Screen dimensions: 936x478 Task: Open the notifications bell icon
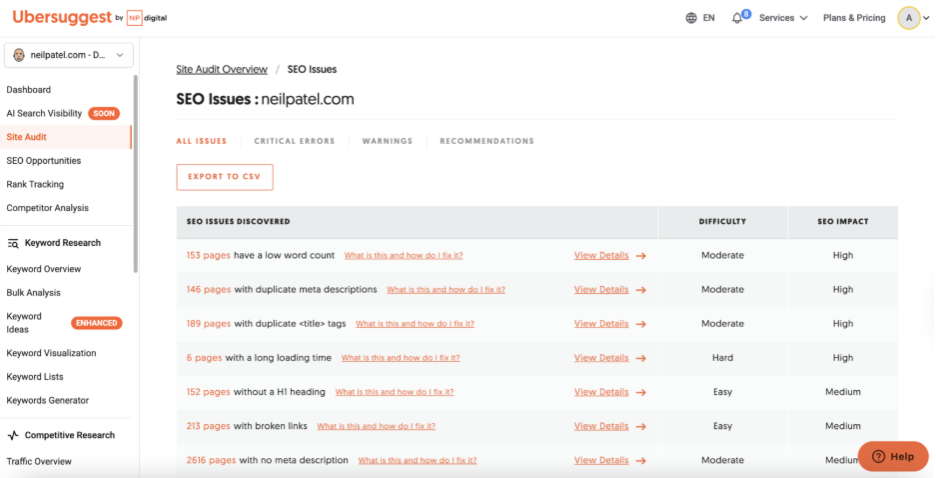pos(737,18)
